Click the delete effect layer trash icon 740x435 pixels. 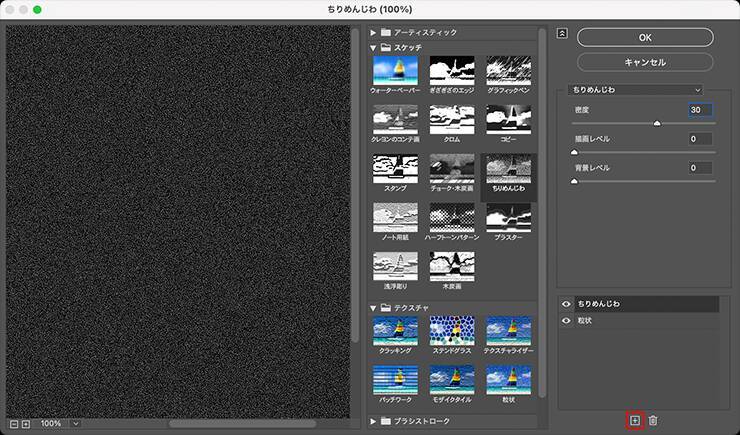click(x=652, y=421)
